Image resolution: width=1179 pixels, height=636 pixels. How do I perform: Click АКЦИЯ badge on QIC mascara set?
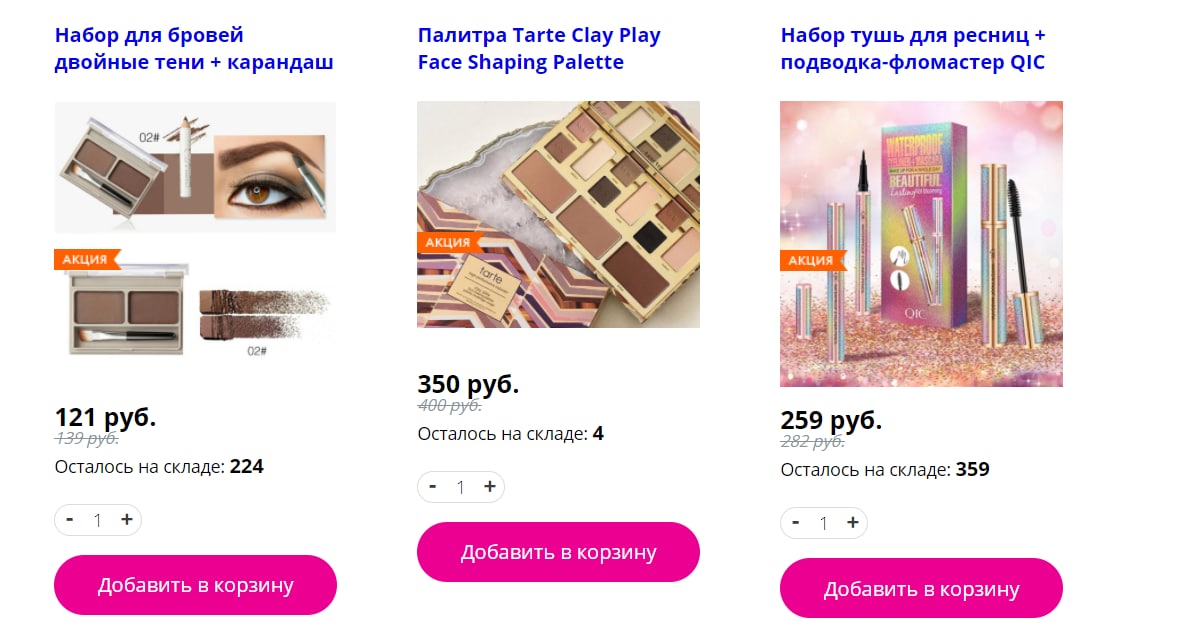812,260
